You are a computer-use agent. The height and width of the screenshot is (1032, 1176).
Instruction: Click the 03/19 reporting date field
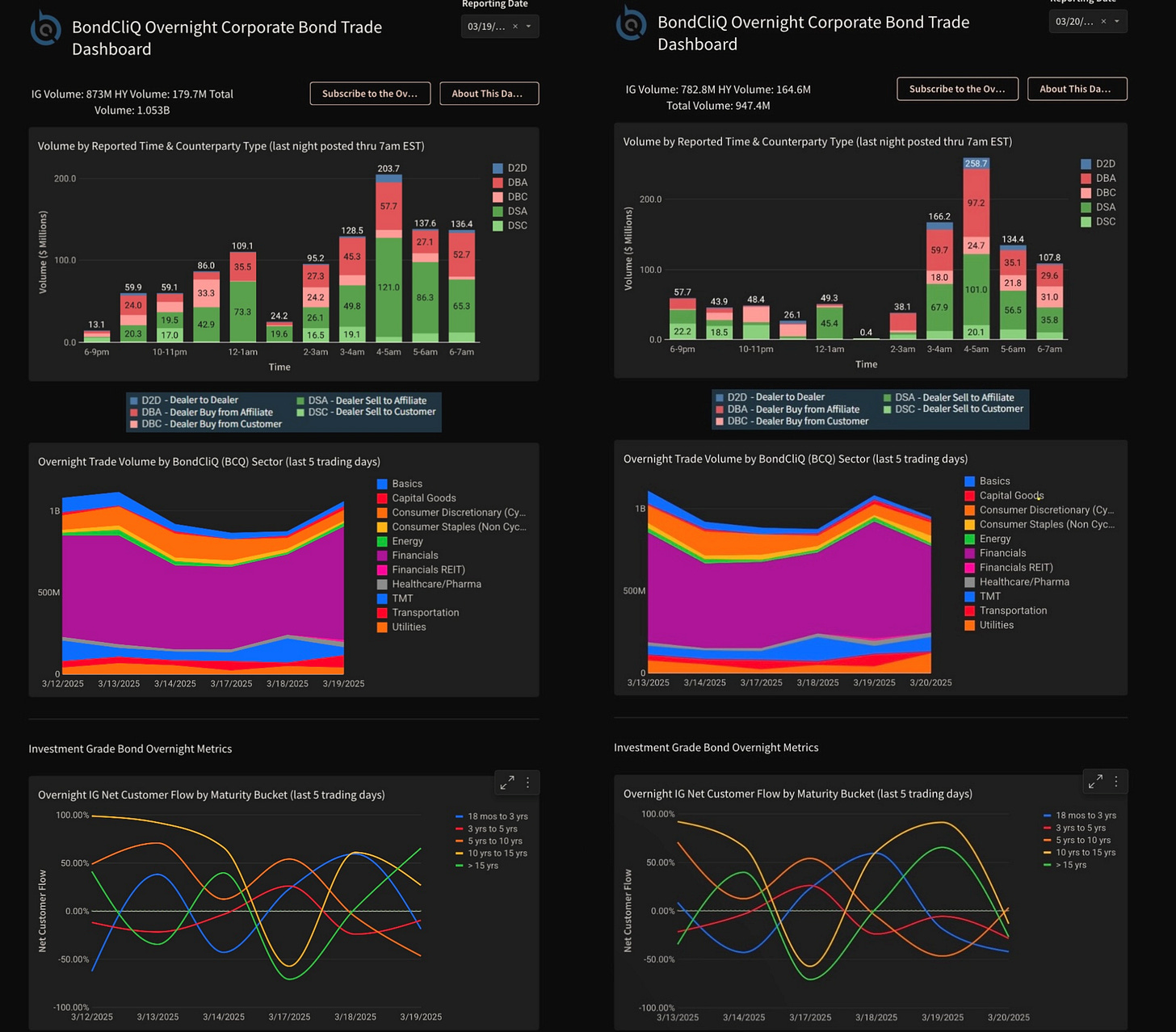click(500, 27)
